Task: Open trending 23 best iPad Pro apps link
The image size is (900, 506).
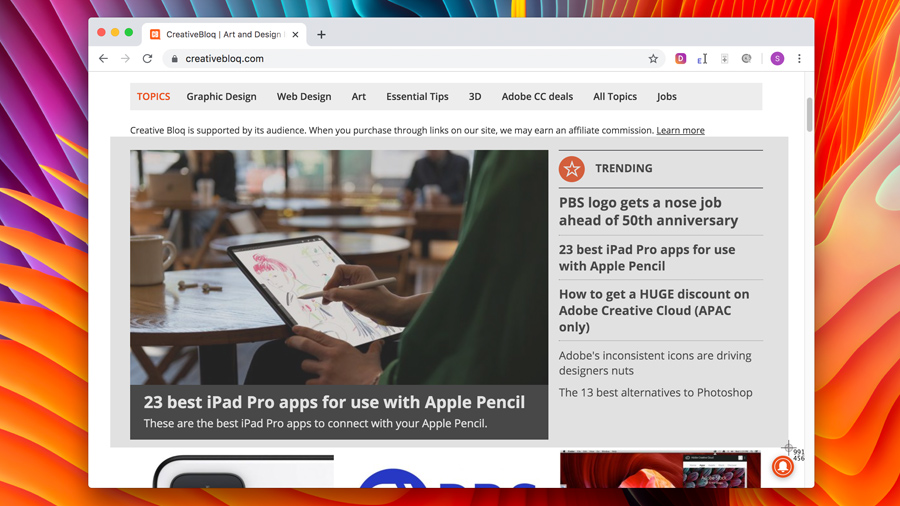Action: point(647,258)
